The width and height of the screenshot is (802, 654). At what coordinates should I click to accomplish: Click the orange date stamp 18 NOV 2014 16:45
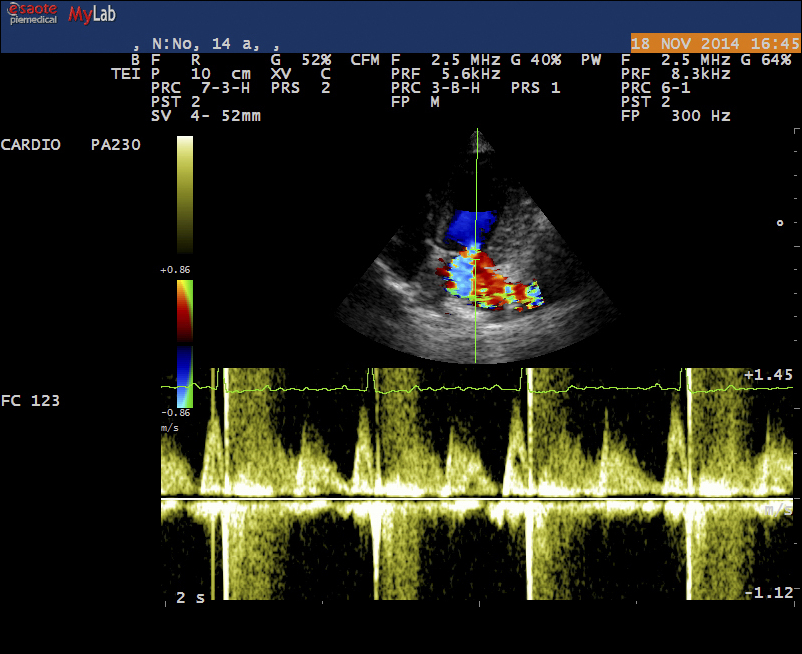[x=715, y=43]
